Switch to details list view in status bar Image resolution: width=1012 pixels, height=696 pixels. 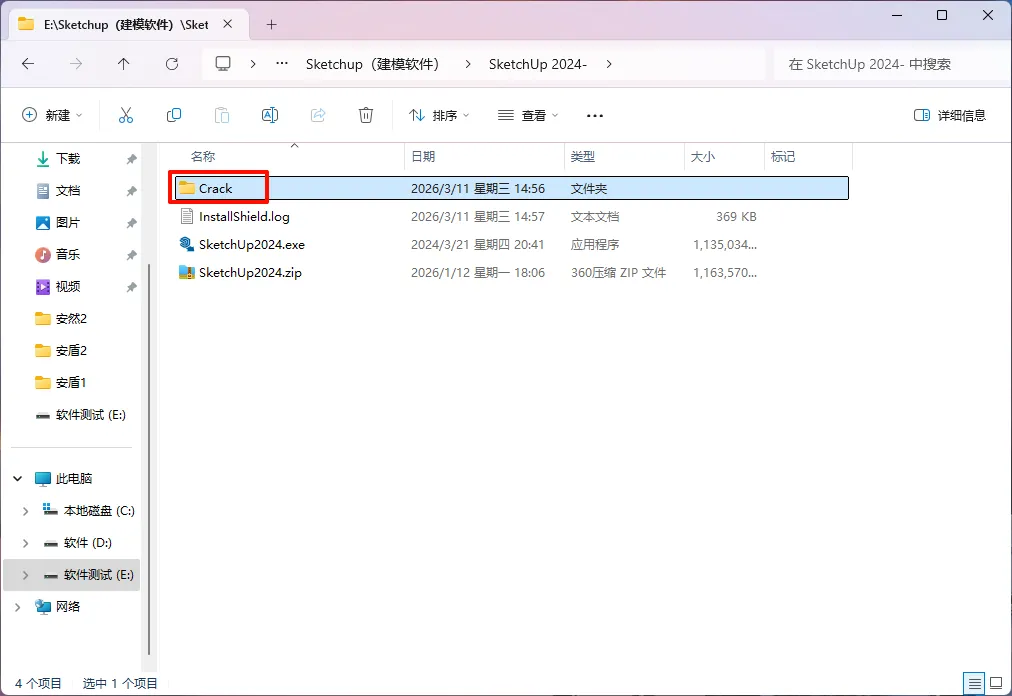click(x=974, y=683)
